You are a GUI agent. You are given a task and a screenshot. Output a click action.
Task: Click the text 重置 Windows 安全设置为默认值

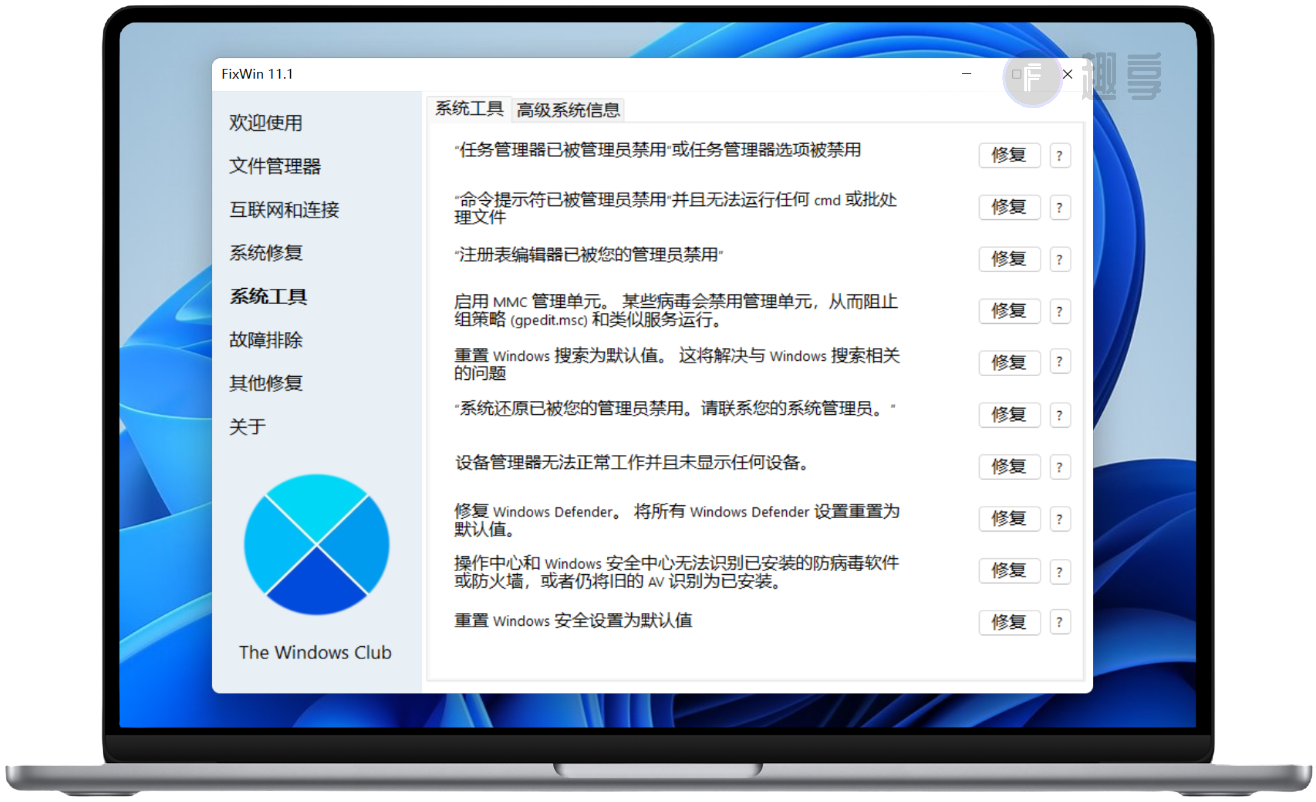[573, 621]
